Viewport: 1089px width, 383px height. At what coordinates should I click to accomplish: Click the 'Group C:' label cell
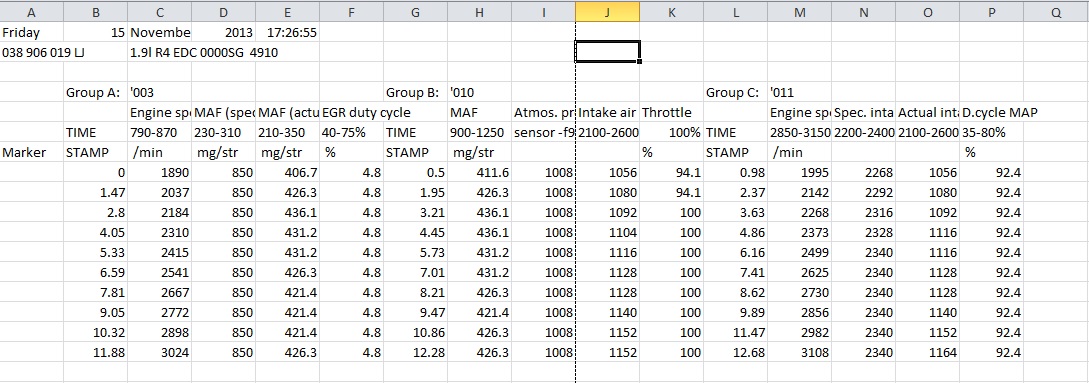tap(735, 92)
